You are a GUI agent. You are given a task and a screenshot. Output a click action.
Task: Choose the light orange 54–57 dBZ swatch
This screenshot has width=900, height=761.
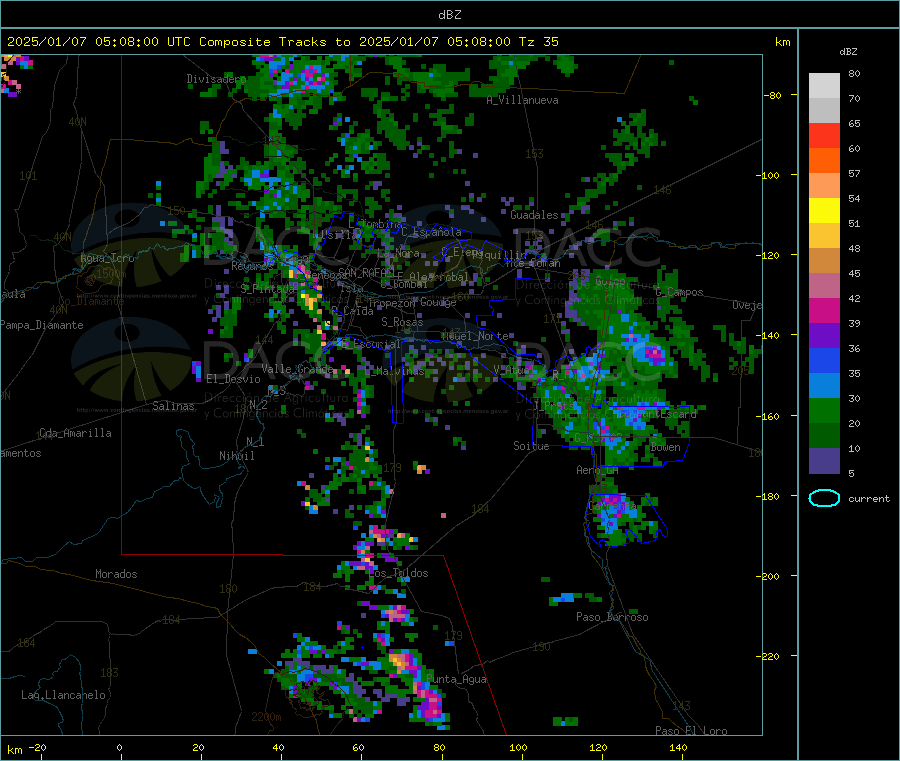point(824,185)
